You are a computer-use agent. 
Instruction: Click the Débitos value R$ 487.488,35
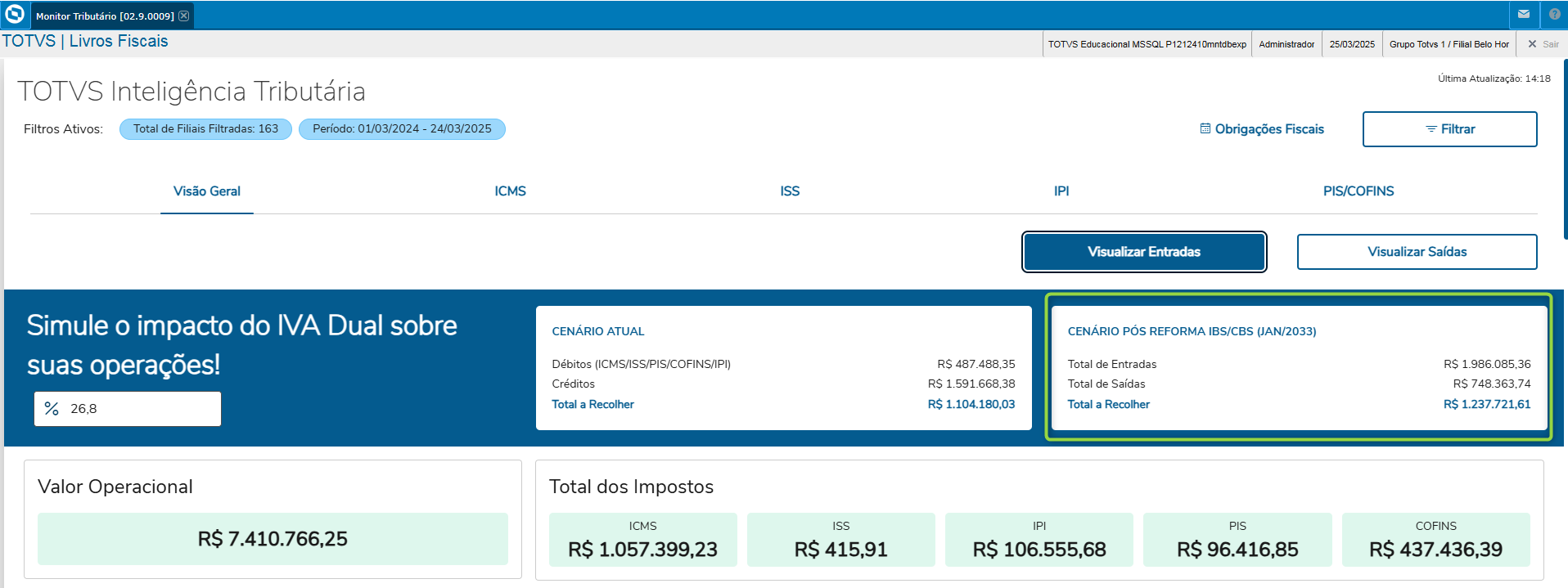976,365
